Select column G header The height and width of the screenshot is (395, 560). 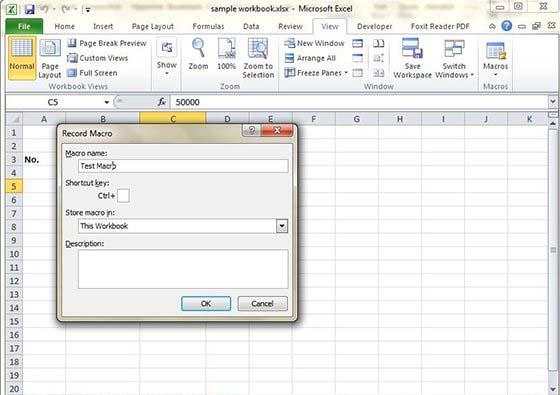356,119
